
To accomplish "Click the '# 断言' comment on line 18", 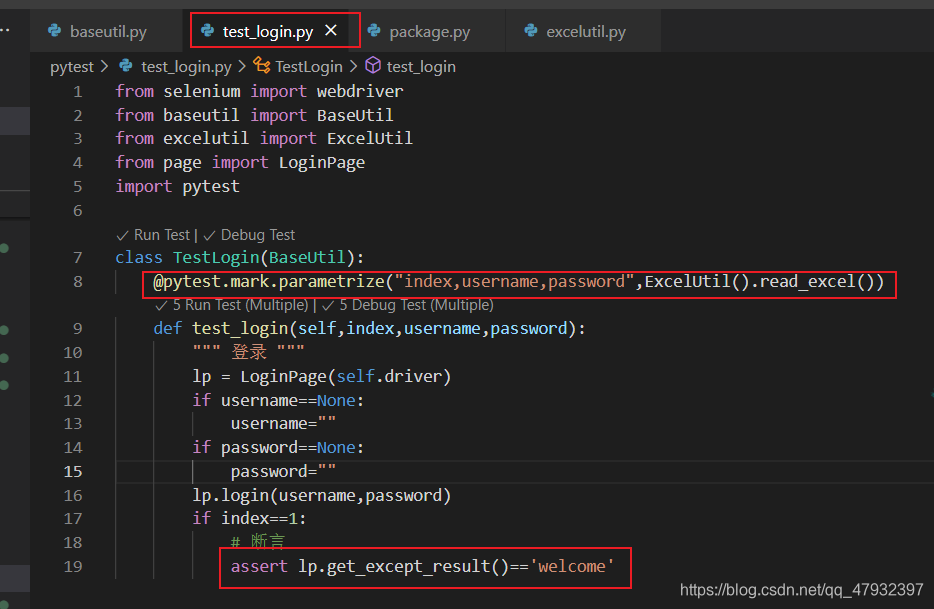I will pos(258,541).
